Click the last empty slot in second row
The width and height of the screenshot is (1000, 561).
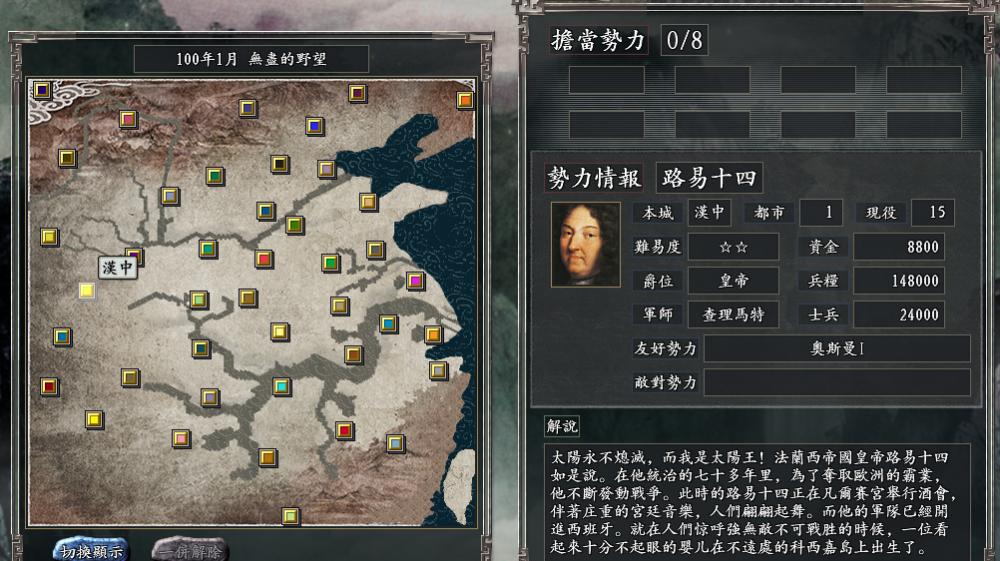[923, 125]
